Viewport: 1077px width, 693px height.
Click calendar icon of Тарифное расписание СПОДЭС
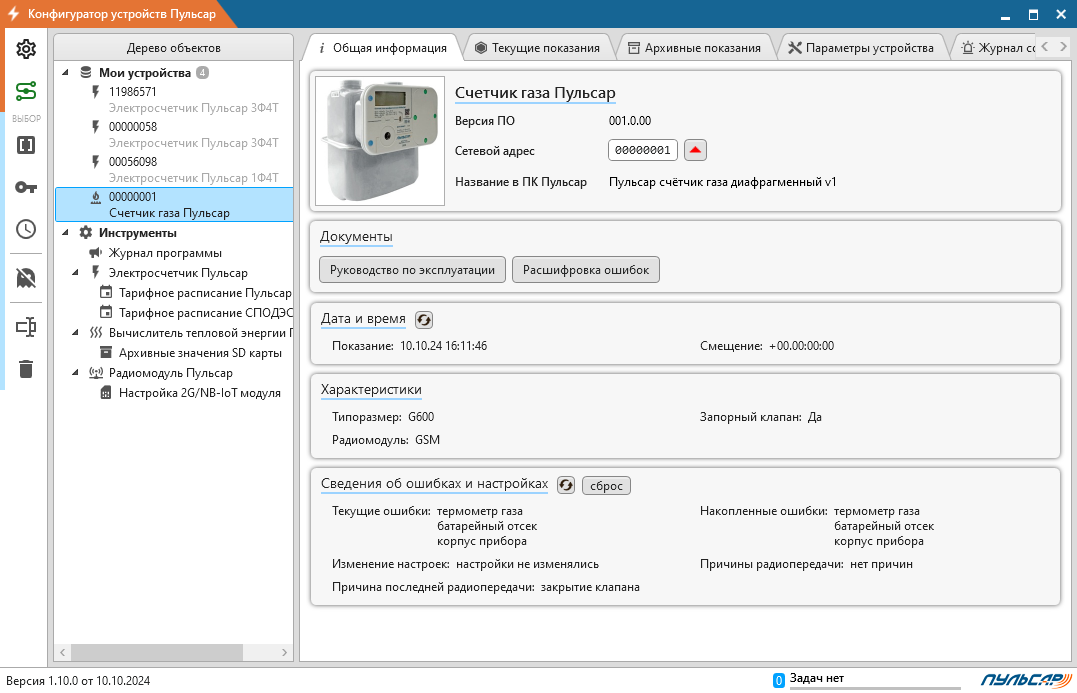[x=106, y=312]
